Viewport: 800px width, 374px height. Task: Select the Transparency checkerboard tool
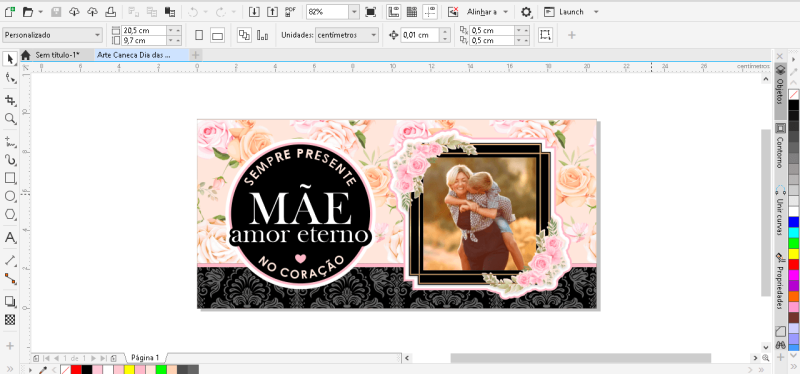10,320
